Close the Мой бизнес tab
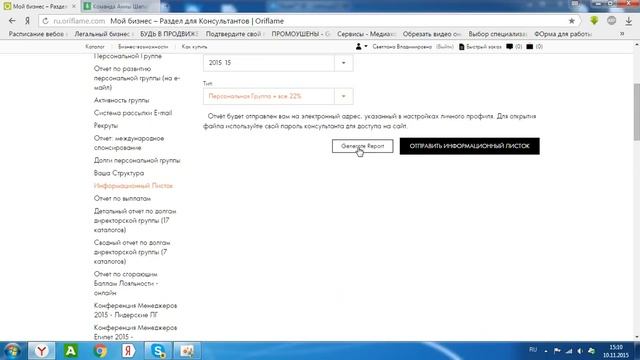The image size is (640, 360). pos(74,7)
